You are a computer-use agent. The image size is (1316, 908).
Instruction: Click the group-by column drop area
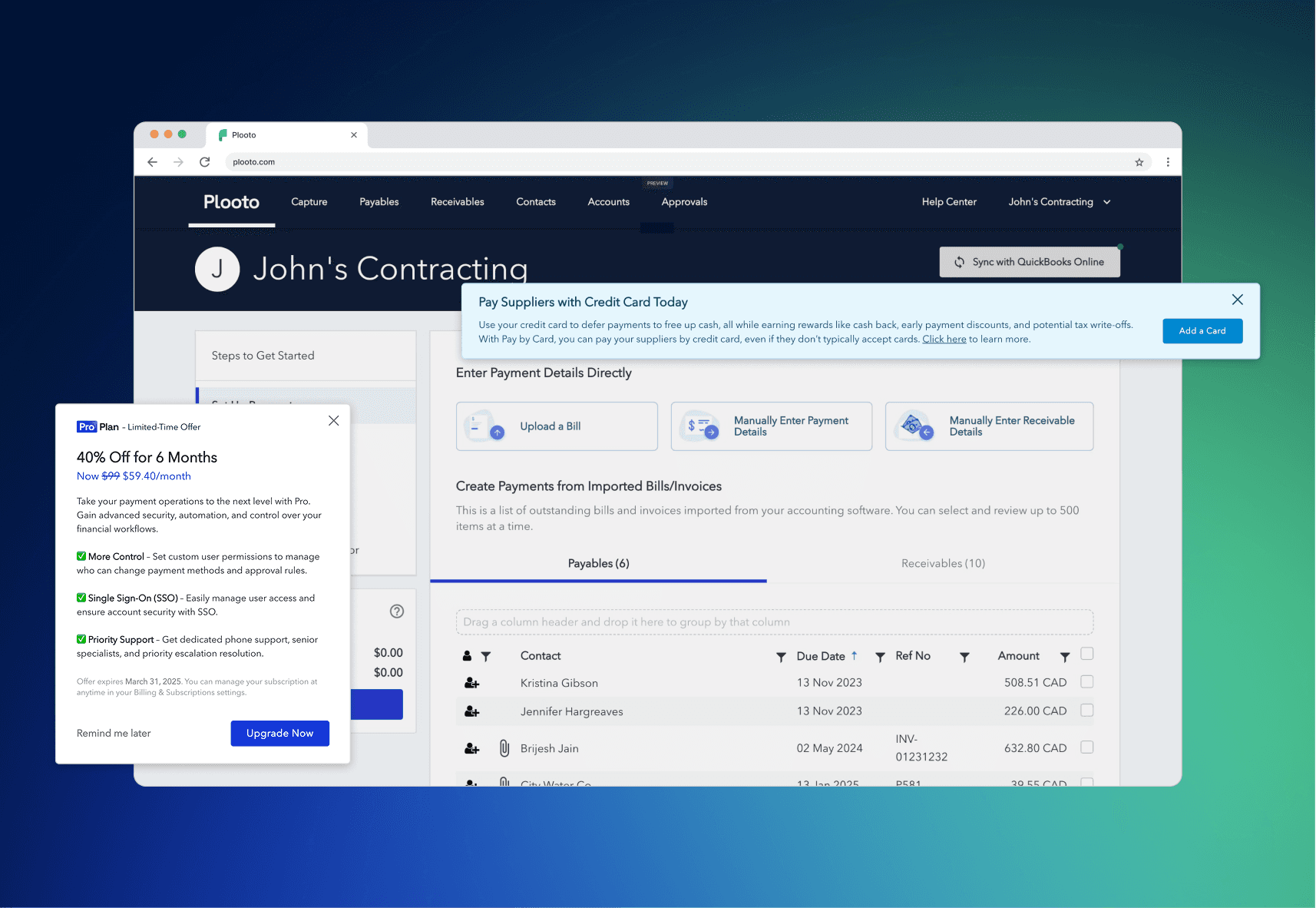tap(775, 622)
